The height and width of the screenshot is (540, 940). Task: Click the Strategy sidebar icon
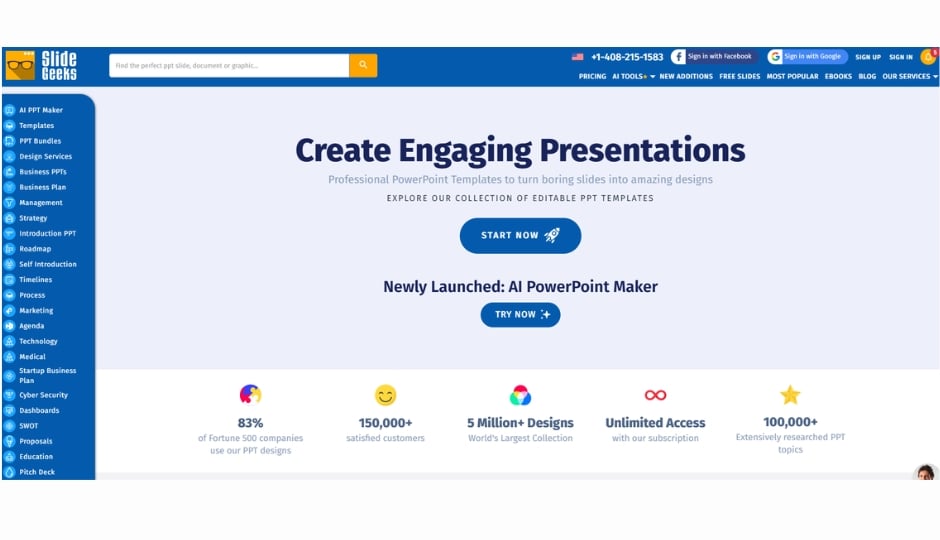click(10, 218)
